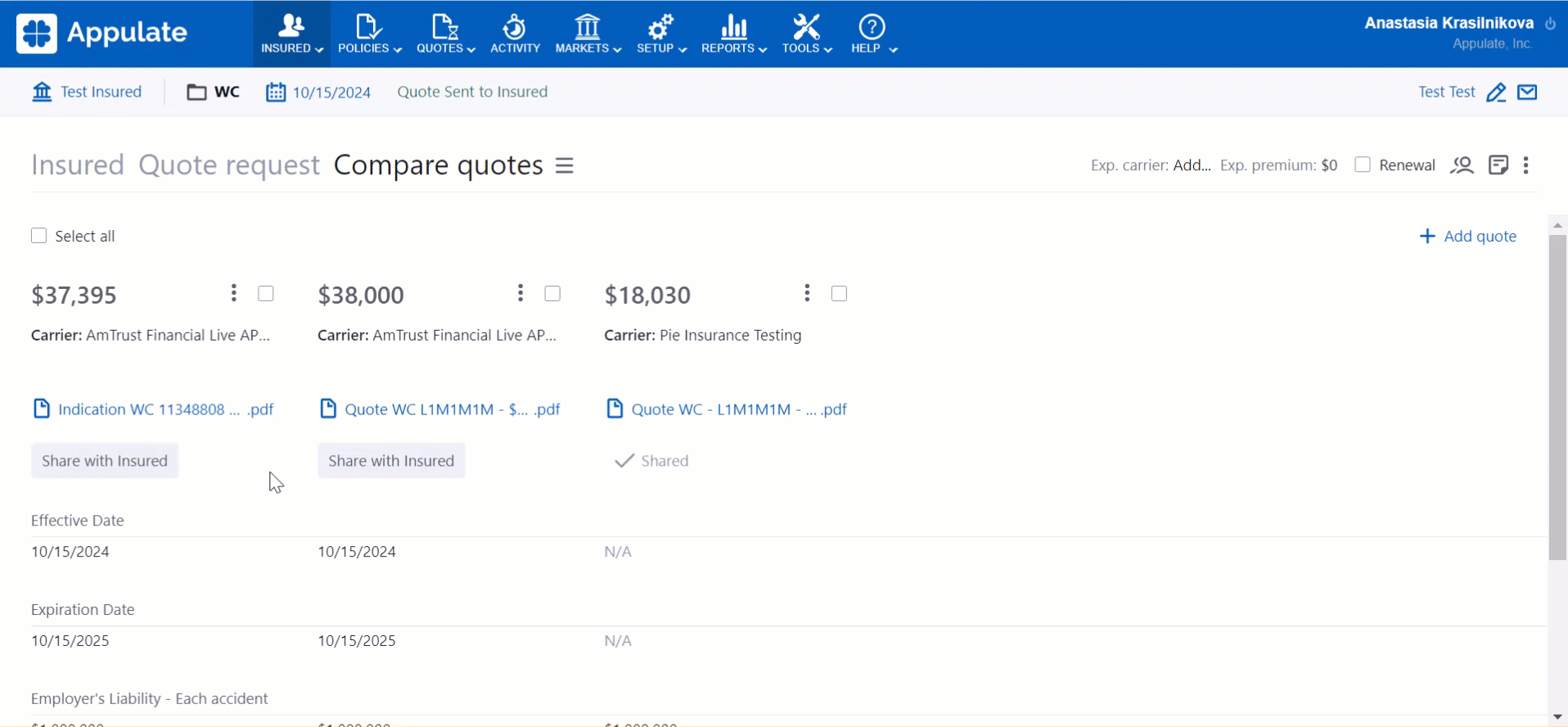Click the envelope email icon
The width and height of the screenshot is (1568, 727).
1527,93
